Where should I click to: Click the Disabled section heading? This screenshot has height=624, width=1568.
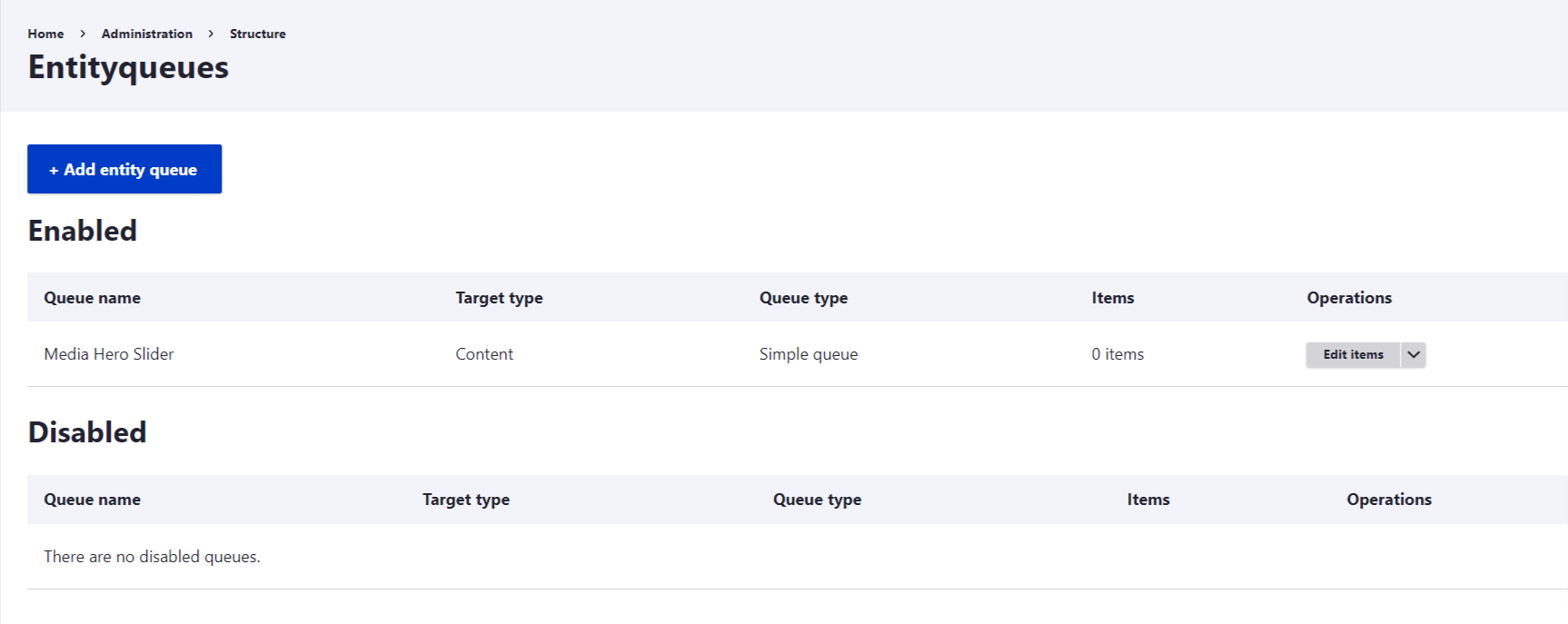[87, 432]
